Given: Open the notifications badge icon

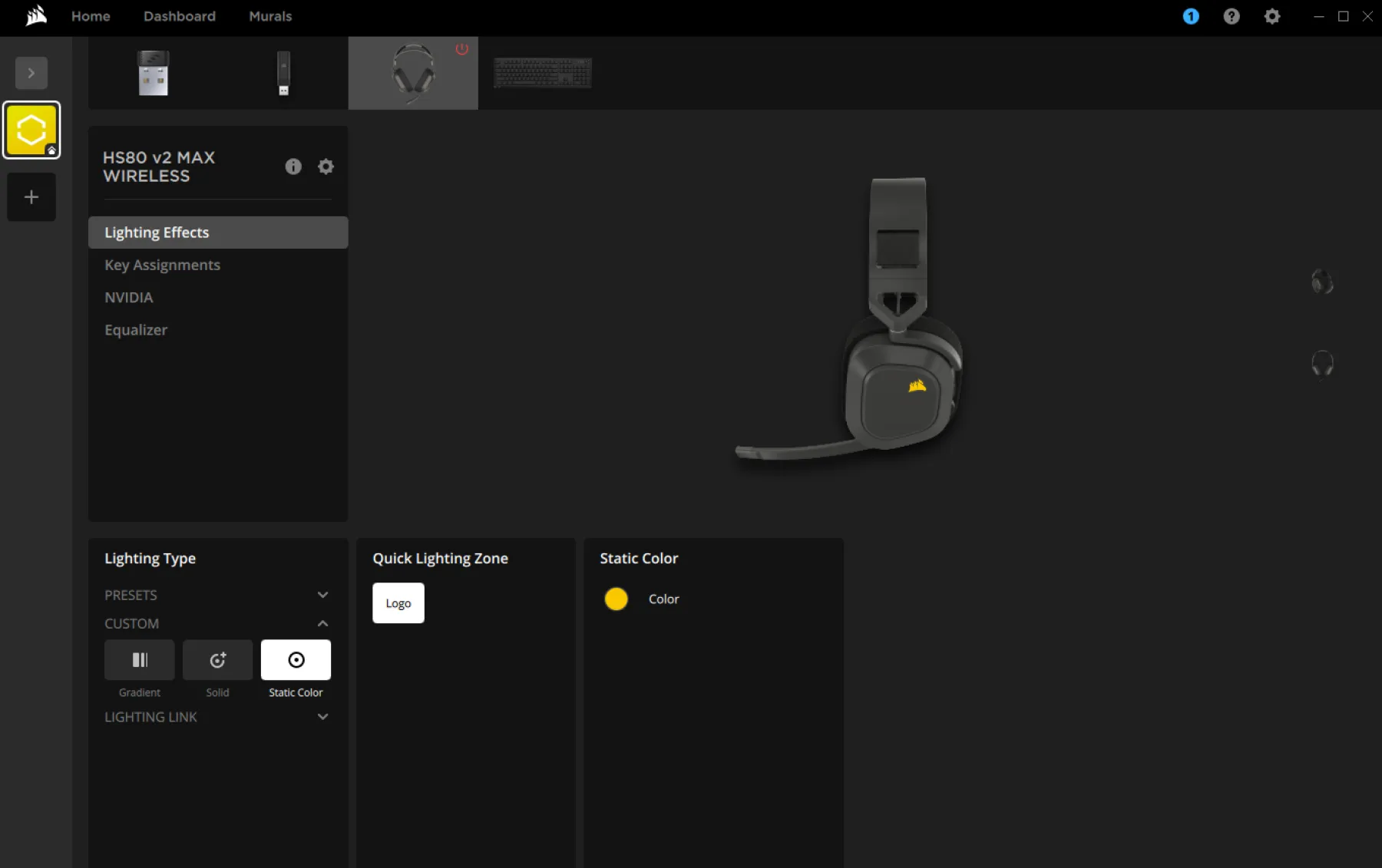Looking at the screenshot, I should [x=1191, y=16].
